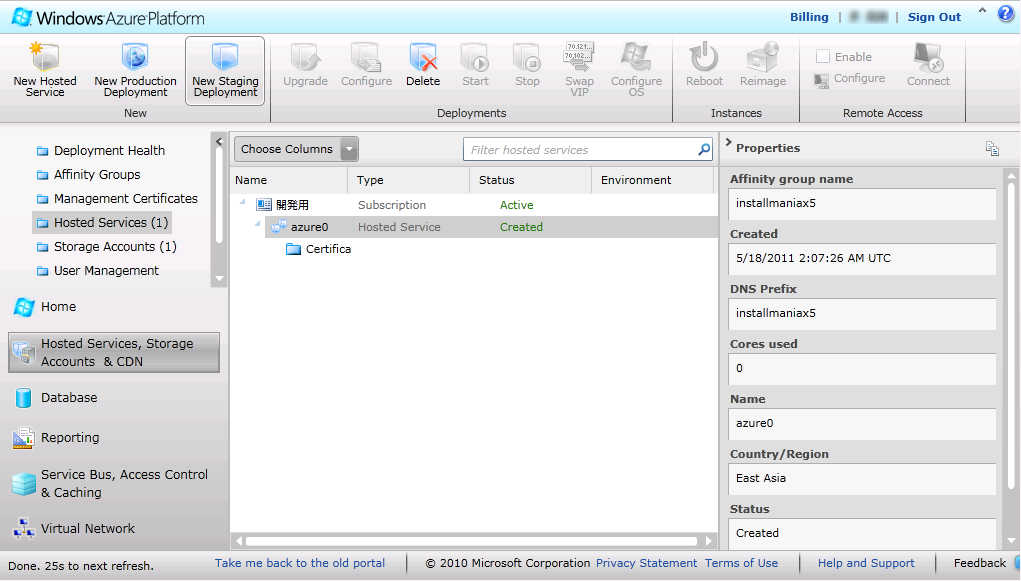
Task: Open the Terms of Use link
Action: tap(742, 563)
